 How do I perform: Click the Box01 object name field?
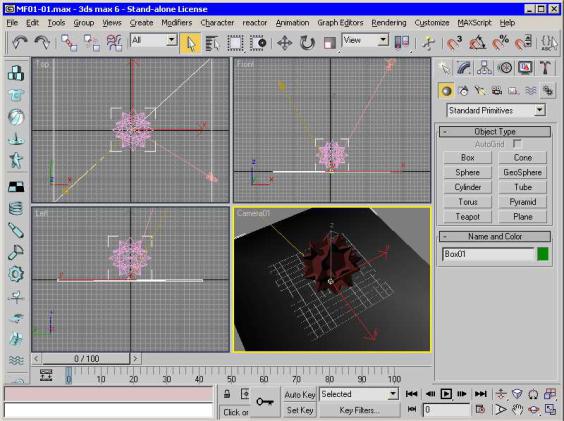[487, 254]
